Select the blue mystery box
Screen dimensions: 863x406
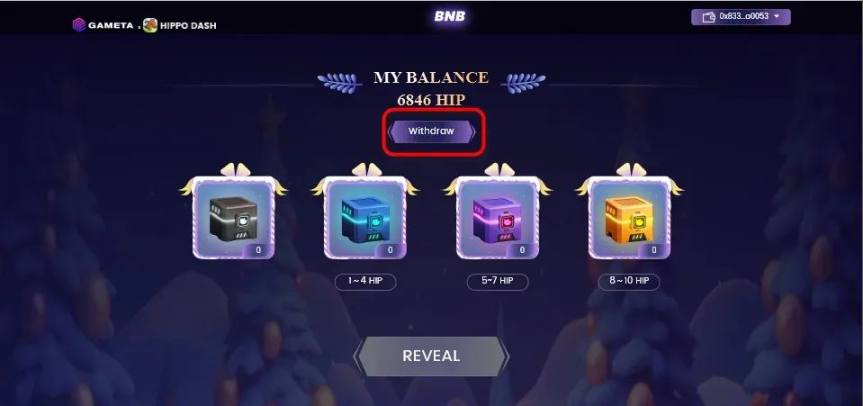[x=365, y=218]
